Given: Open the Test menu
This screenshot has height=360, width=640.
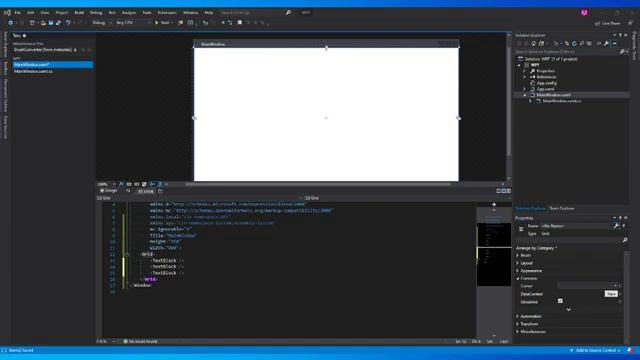Looking at the screenshot, I should coord(112,13).
